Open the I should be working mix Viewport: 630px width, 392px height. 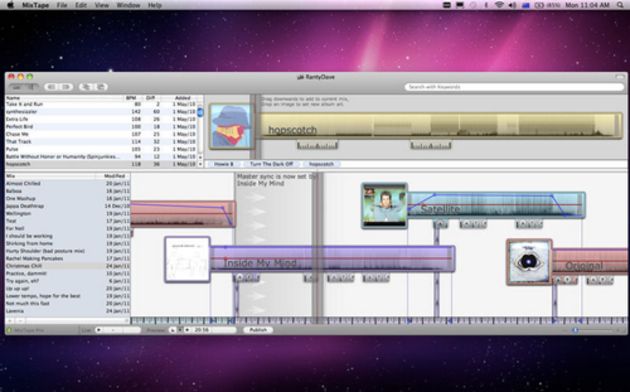(68, 236)
